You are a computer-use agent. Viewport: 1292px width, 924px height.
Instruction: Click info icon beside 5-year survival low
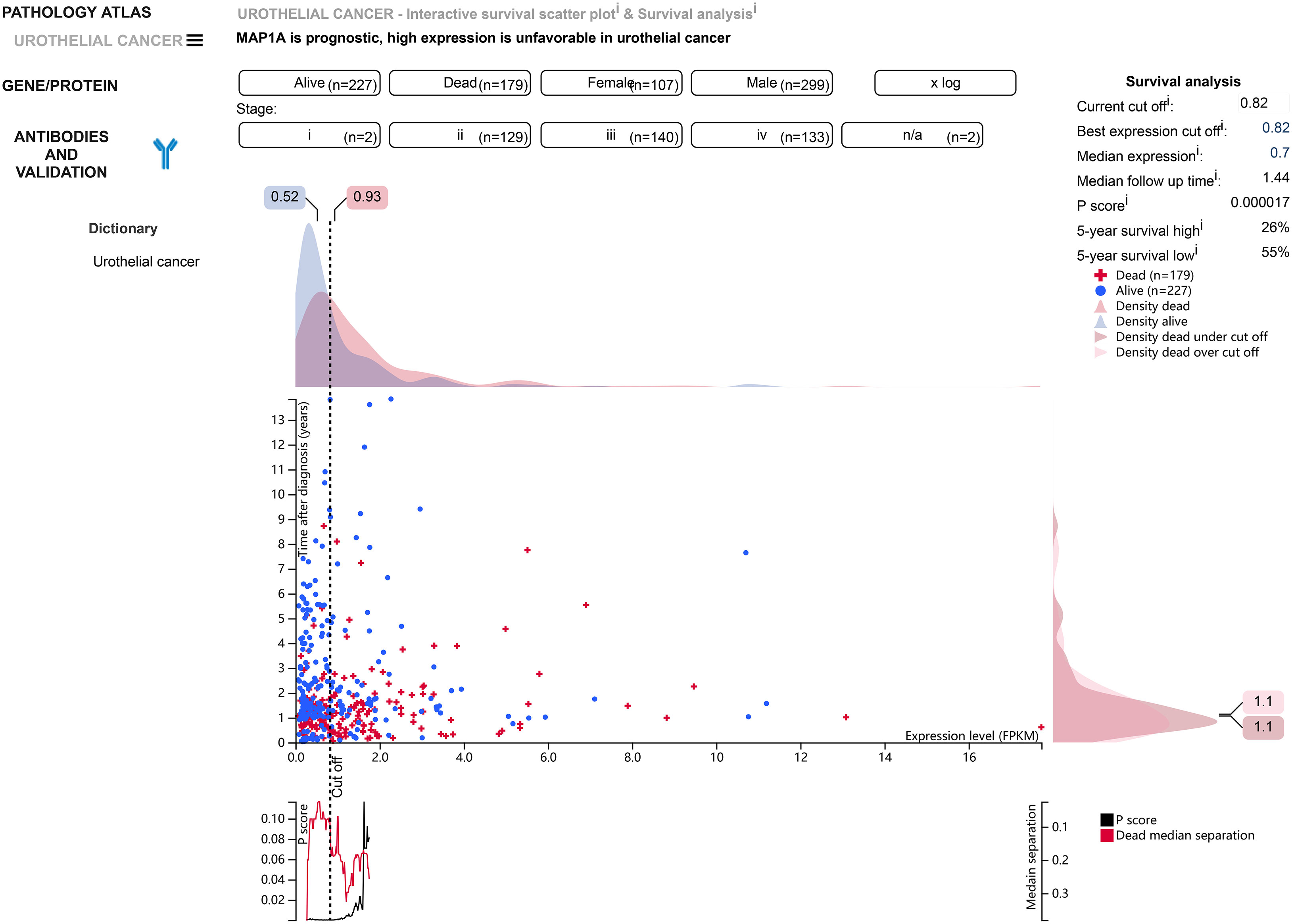1196,250
